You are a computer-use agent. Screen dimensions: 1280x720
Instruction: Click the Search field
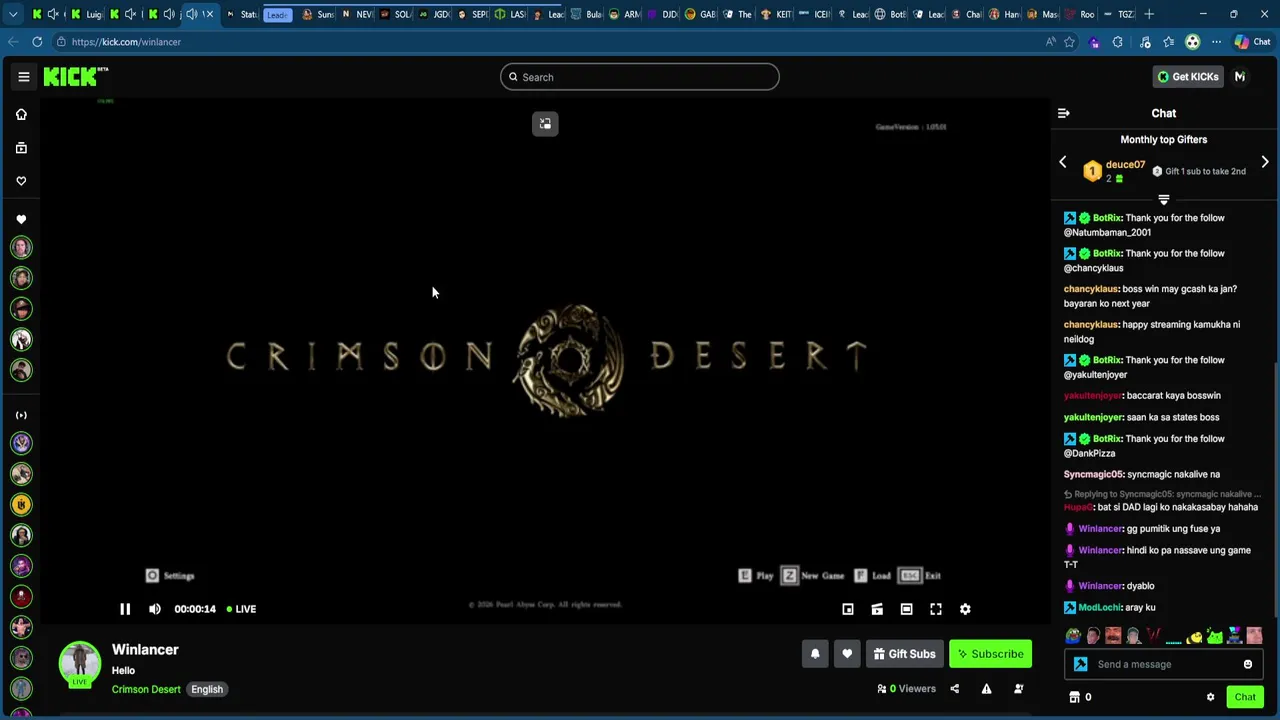pyautogui.click(x=640, y=77)
